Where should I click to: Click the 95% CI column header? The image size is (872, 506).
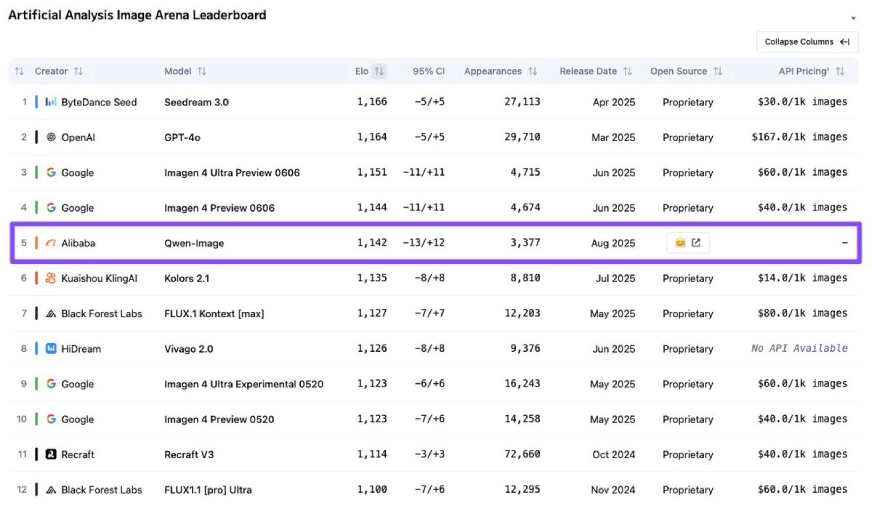[428, 71]
